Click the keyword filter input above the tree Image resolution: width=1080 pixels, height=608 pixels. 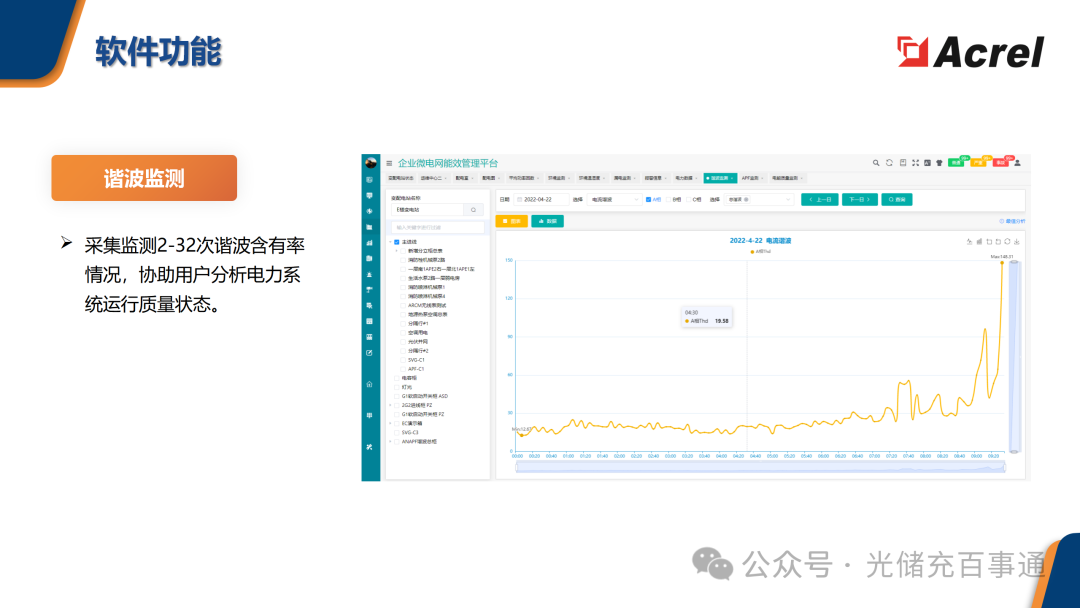point(437,227)
